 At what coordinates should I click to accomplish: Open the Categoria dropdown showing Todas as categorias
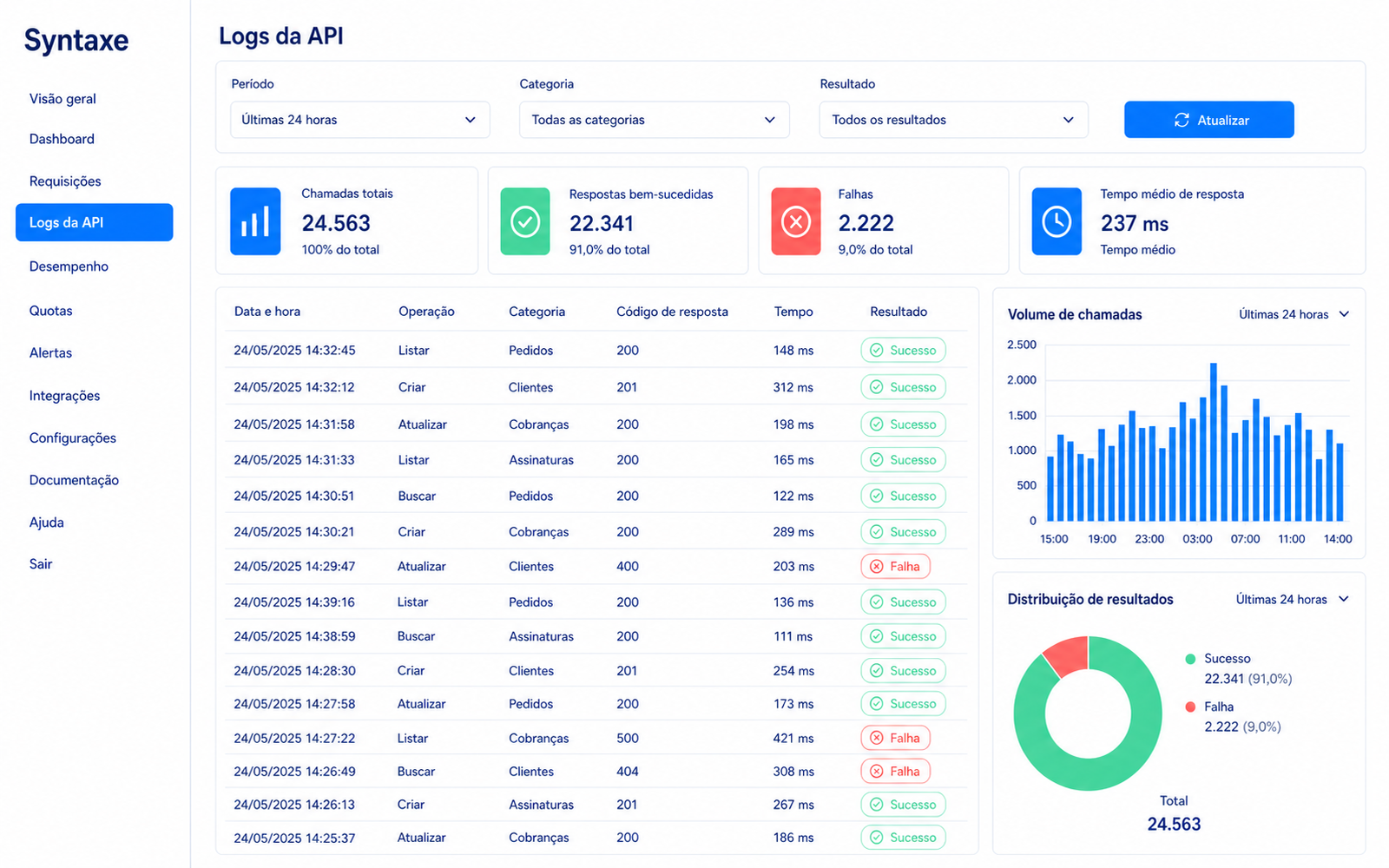click(655, 120)
